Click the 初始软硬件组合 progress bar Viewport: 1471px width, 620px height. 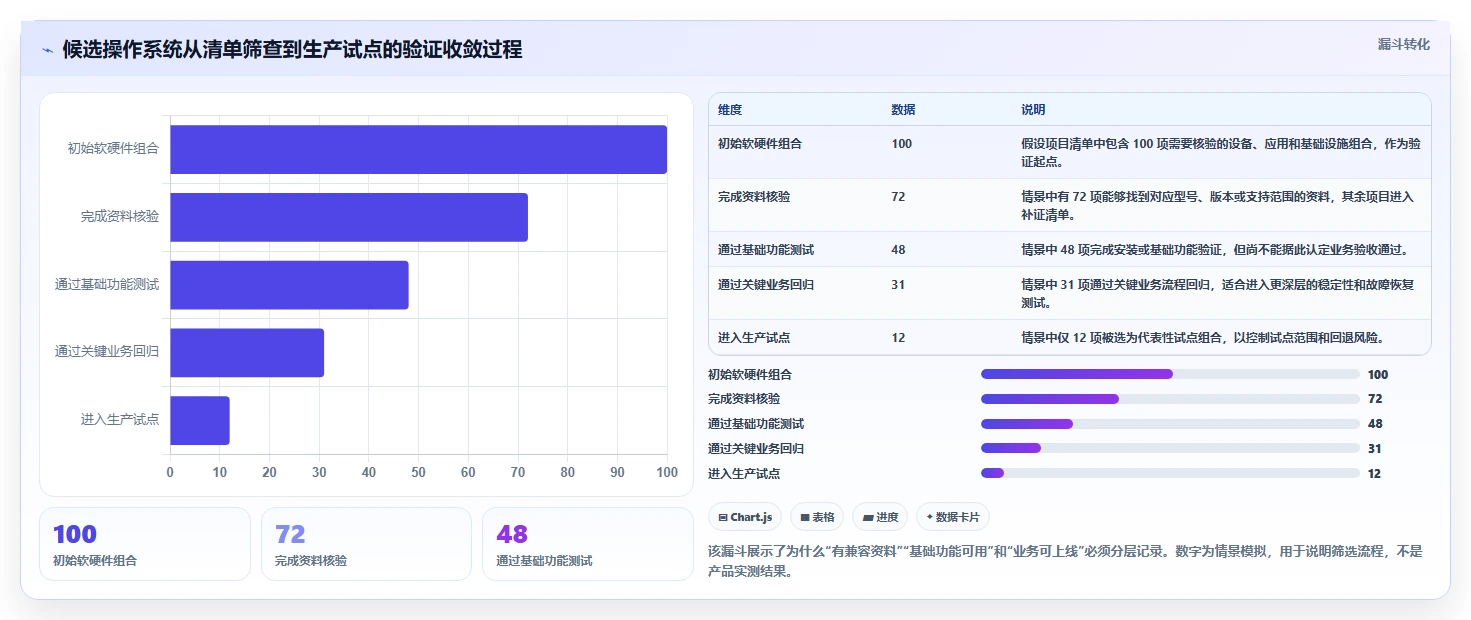[x=1170, y=374]
